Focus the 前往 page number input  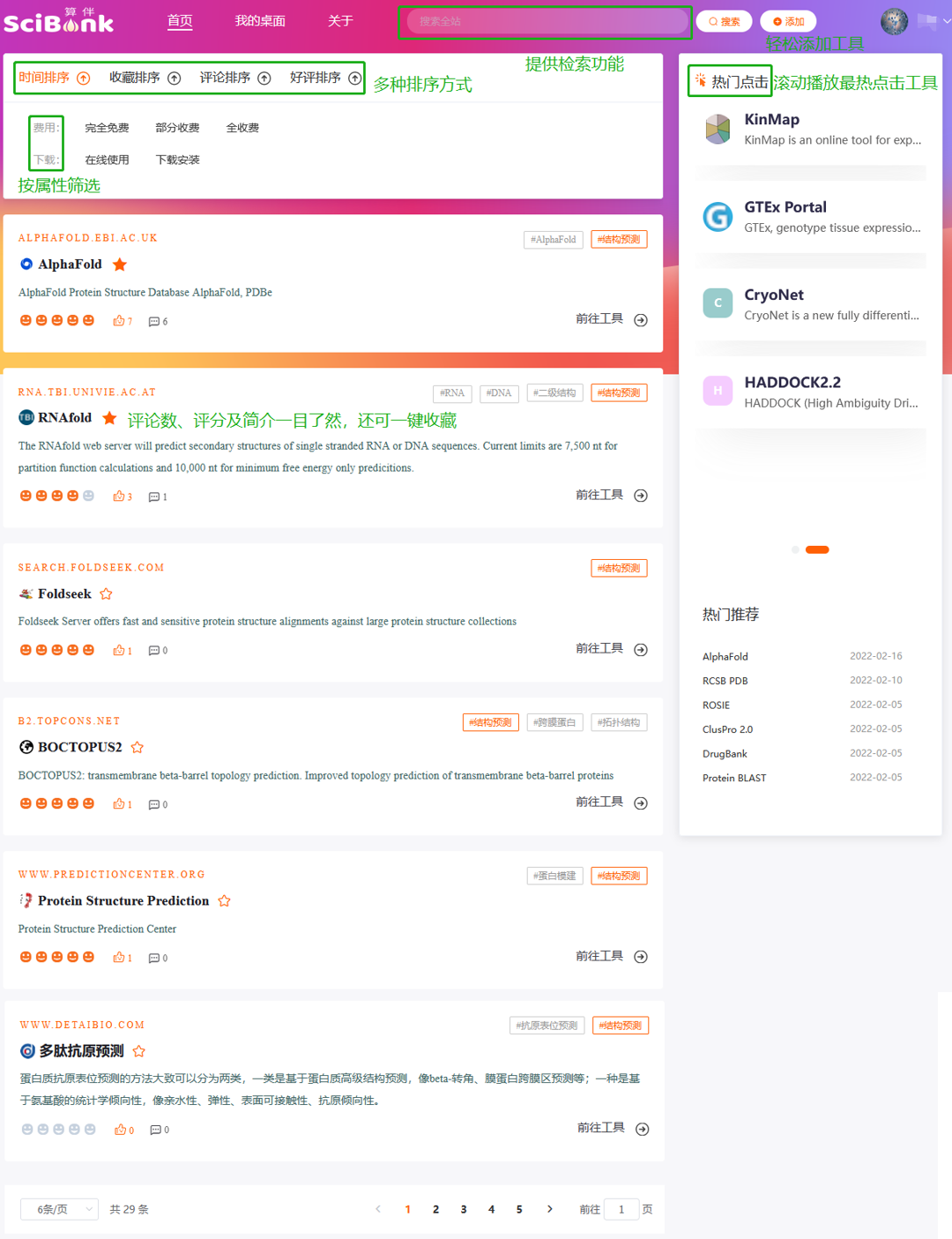coord(621,1209)
